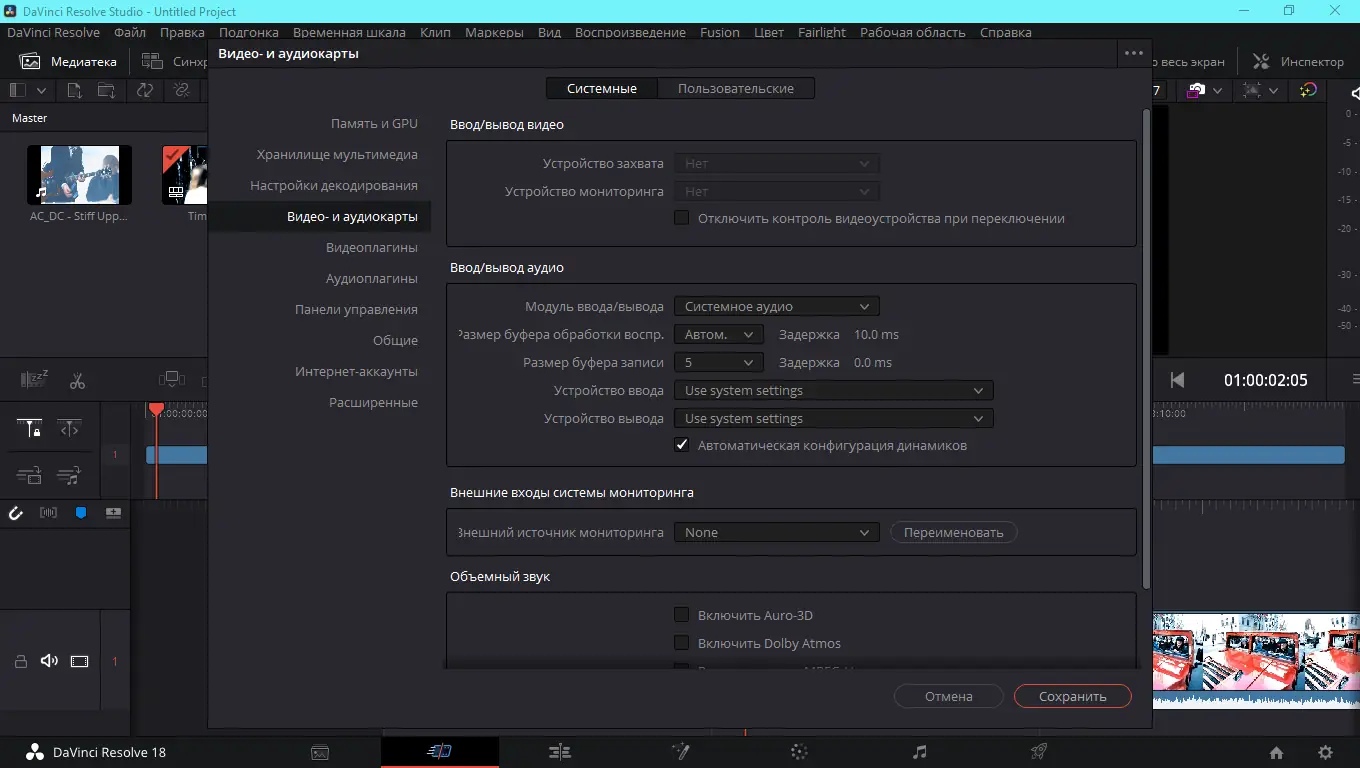
Task: Toggle the magnet snapping icon
Action: click(x=16, y=513)
